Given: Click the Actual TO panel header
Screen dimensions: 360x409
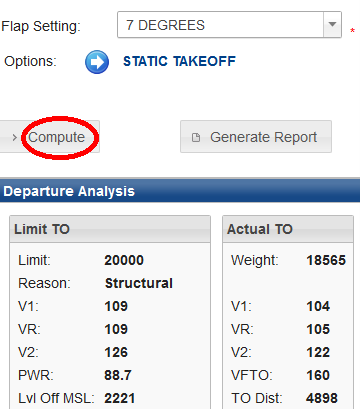Looking at the screenshot, I should click(288, 229).
